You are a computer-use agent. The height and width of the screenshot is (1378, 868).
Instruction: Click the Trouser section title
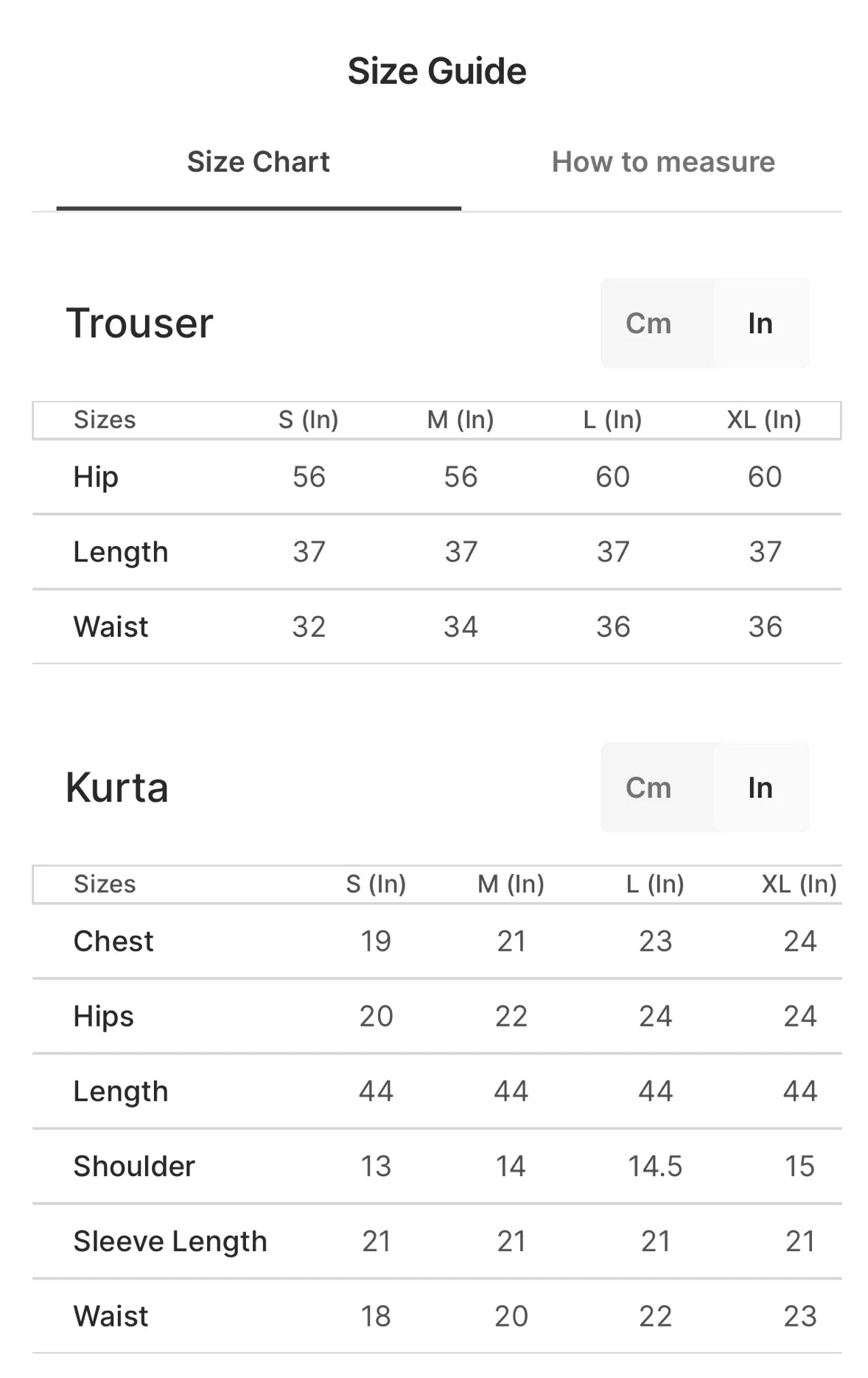click(140, 323)
